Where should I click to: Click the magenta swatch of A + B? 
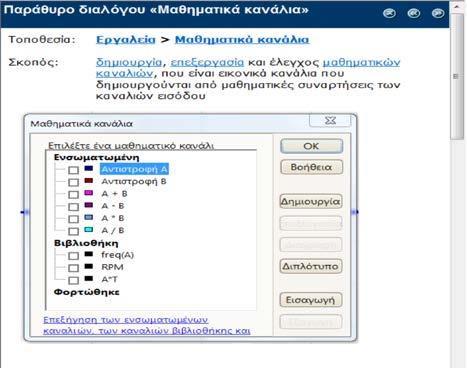coord(88,193)
